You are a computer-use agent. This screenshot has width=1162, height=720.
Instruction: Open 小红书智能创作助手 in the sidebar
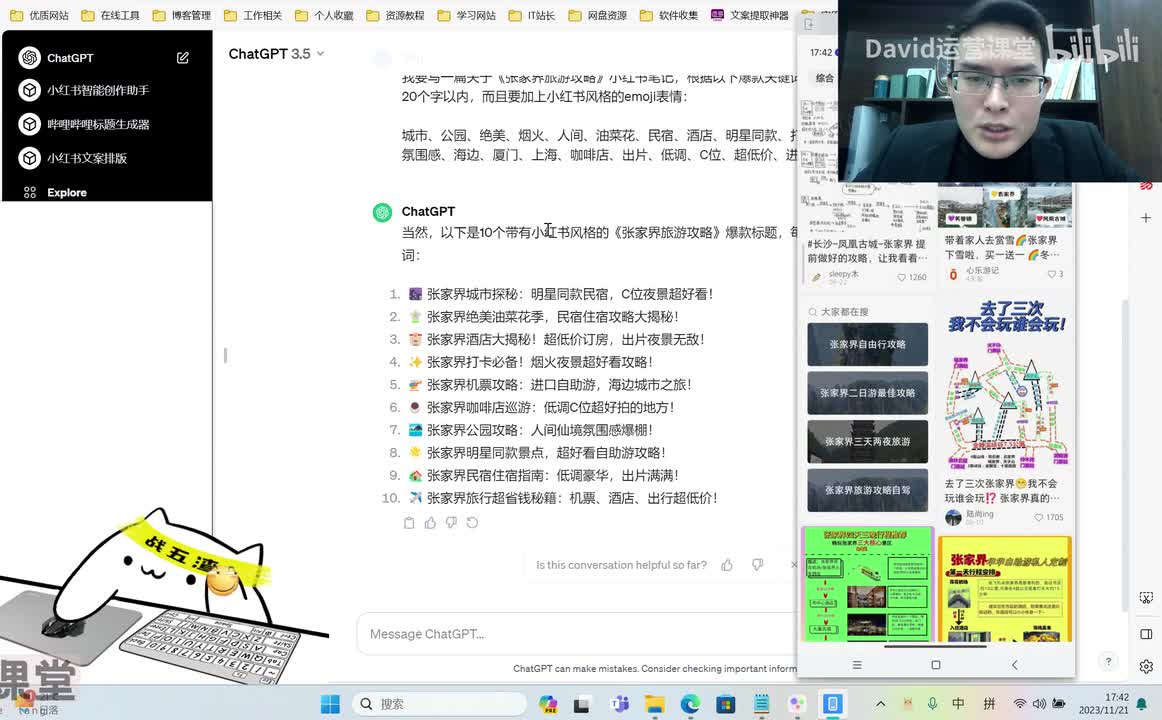click(98, 90)
